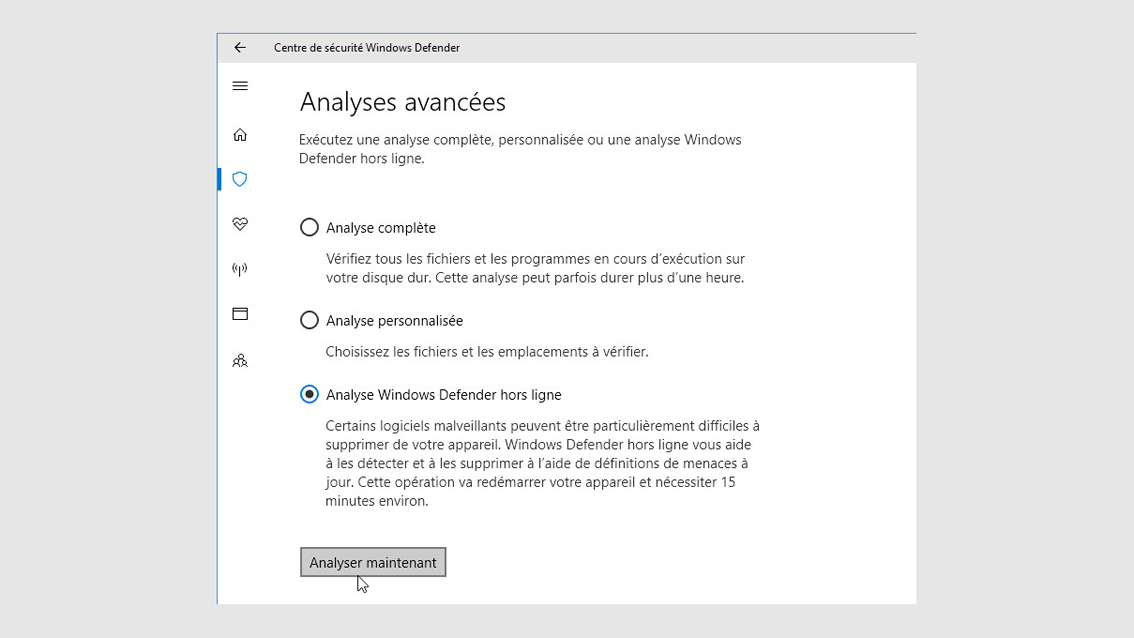The image size is (1134, 638).
Task: Open Family options people icon
Action: pos(240,360)
